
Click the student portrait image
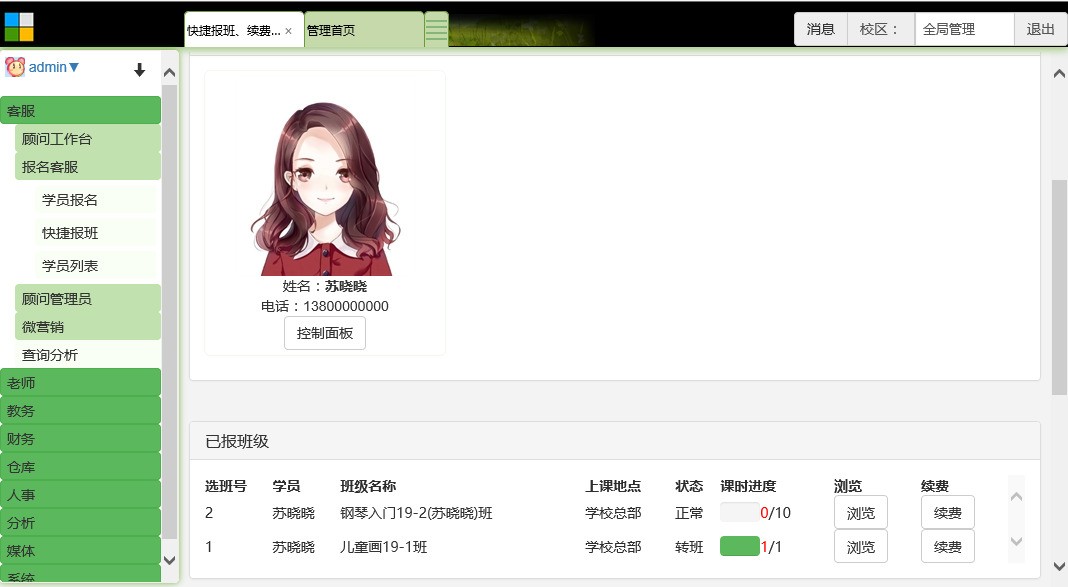[x=325, y=189]
